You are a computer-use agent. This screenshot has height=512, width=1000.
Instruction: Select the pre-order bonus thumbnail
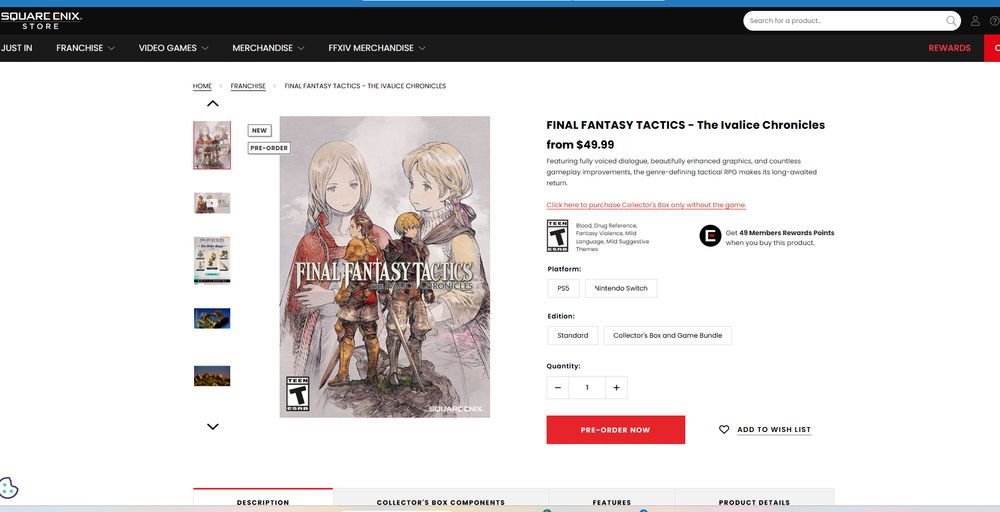tap(212, 260)
